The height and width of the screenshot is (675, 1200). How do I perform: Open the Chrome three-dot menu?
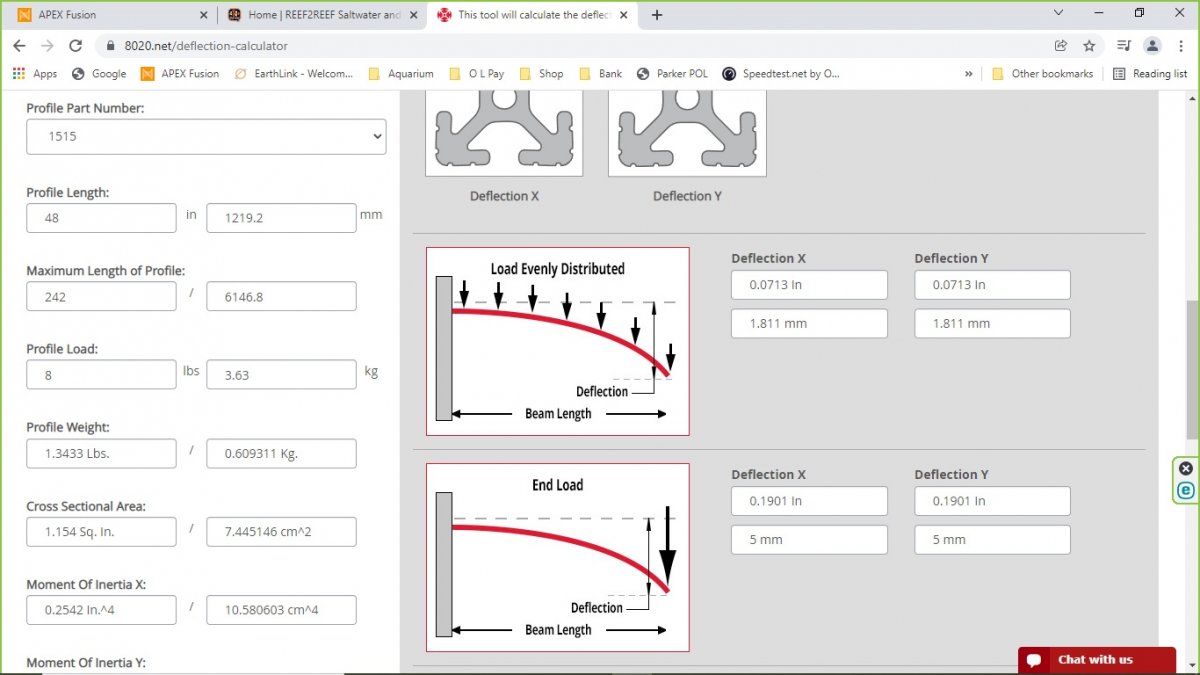click(1180, 46)
